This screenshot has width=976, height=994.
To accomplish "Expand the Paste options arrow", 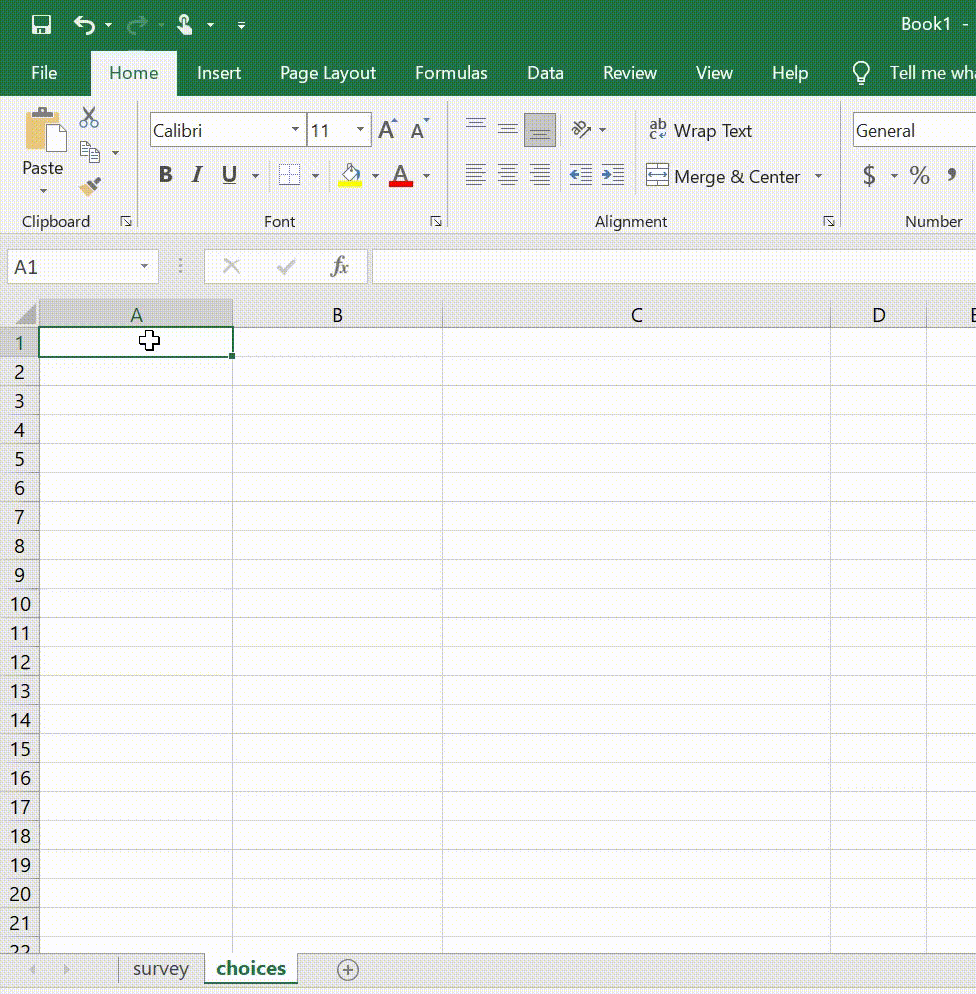I will pyautogui.click(x=43, y=190).
